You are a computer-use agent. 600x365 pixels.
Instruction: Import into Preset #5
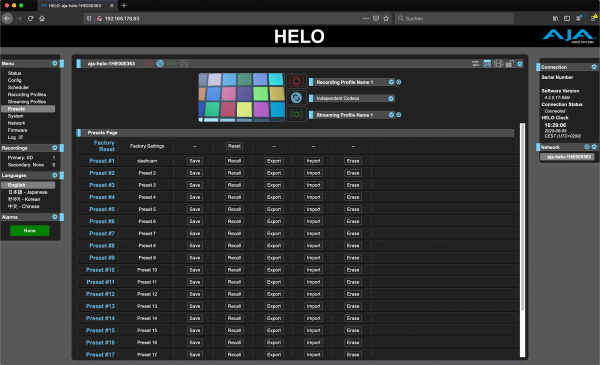pyautogui.click(x=313, y=209)
